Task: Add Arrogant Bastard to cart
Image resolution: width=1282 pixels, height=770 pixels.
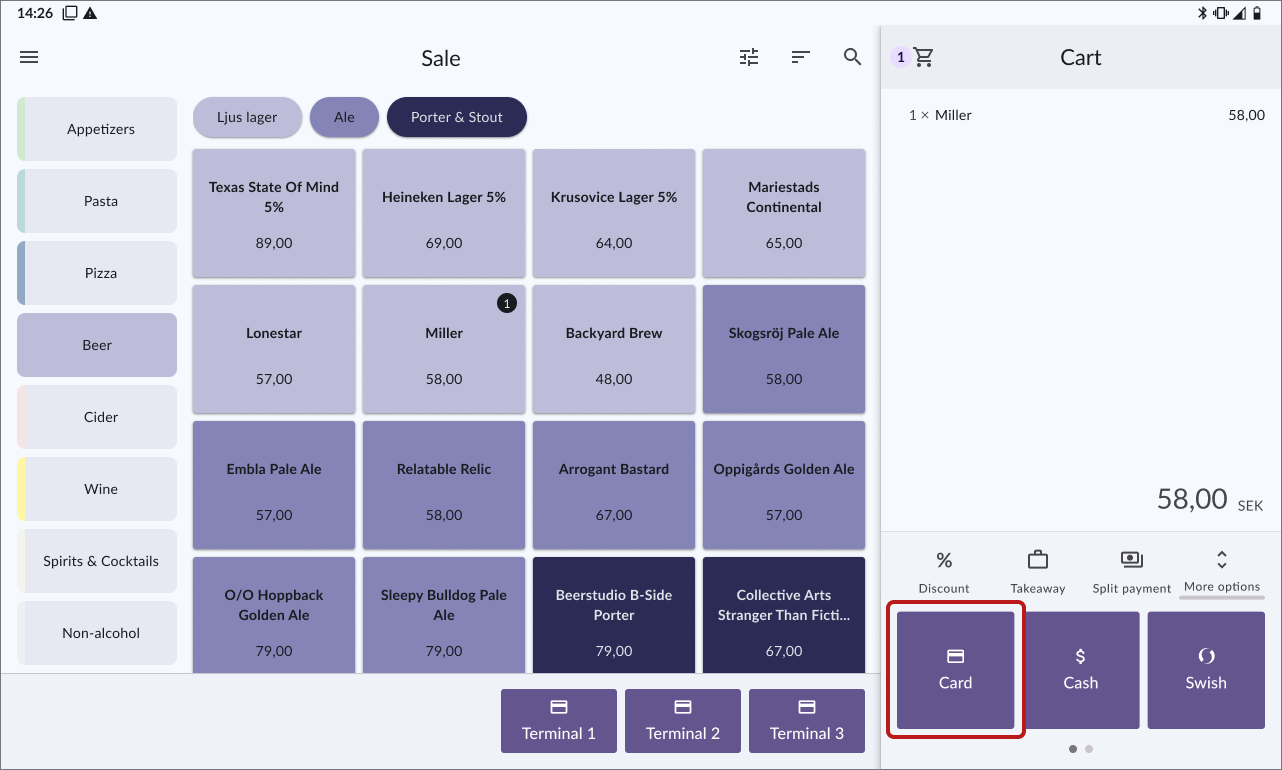Action: (x=614, y=485)
